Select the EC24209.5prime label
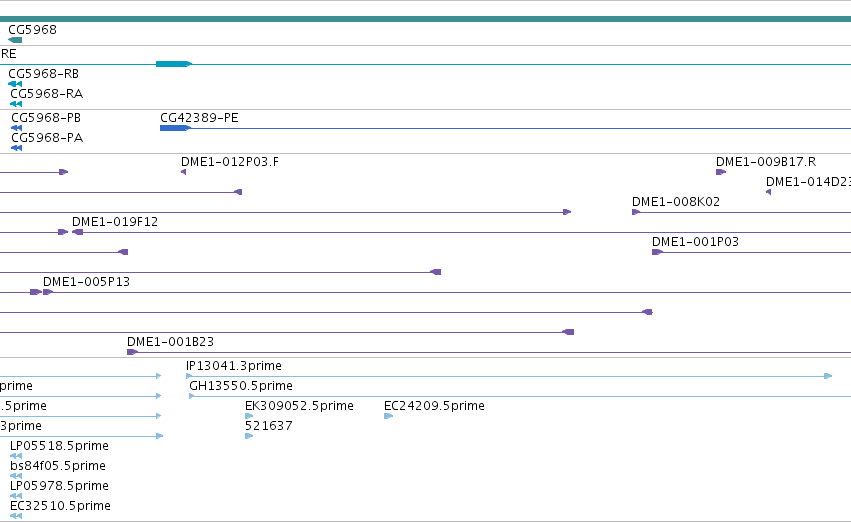The height and width of the screenshot is (522, 851). tap(434, 406)
